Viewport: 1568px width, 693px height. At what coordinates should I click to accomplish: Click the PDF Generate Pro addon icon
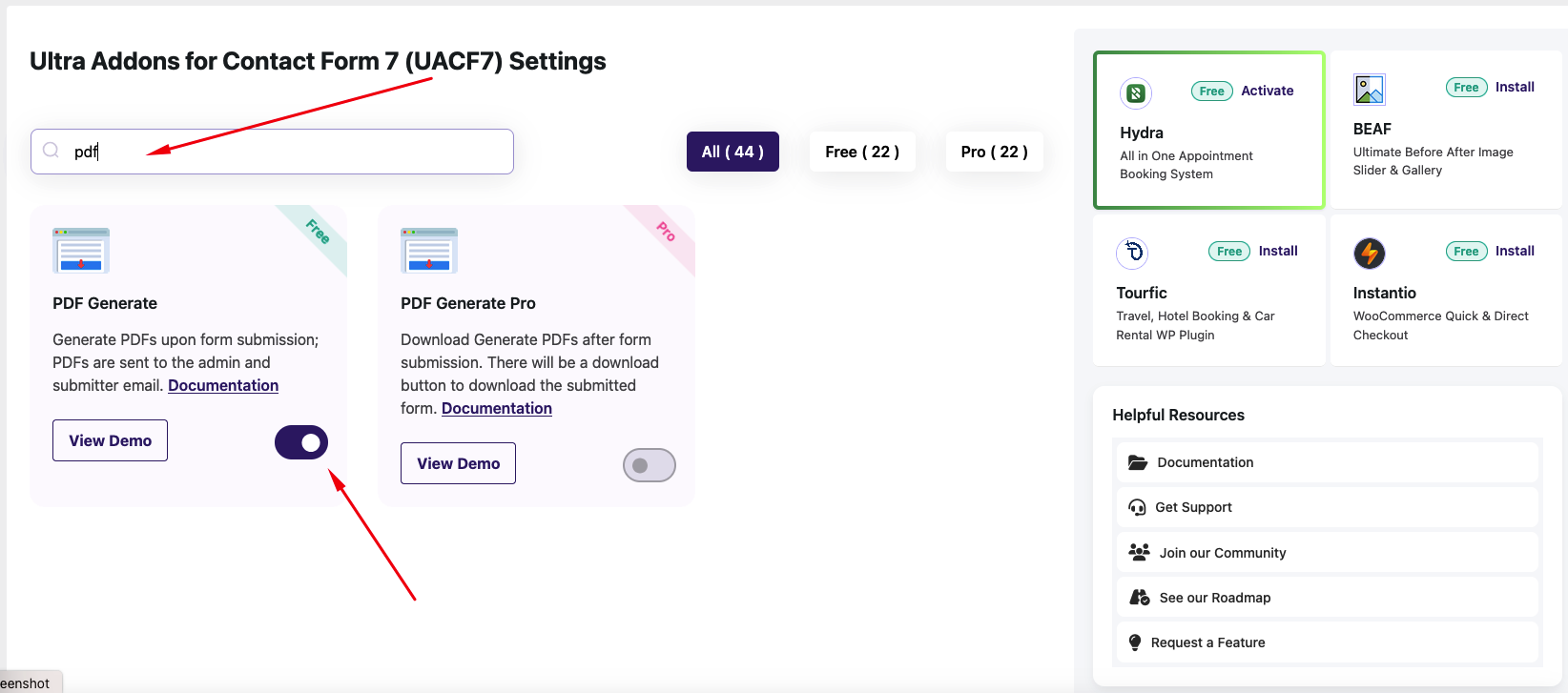429,251
